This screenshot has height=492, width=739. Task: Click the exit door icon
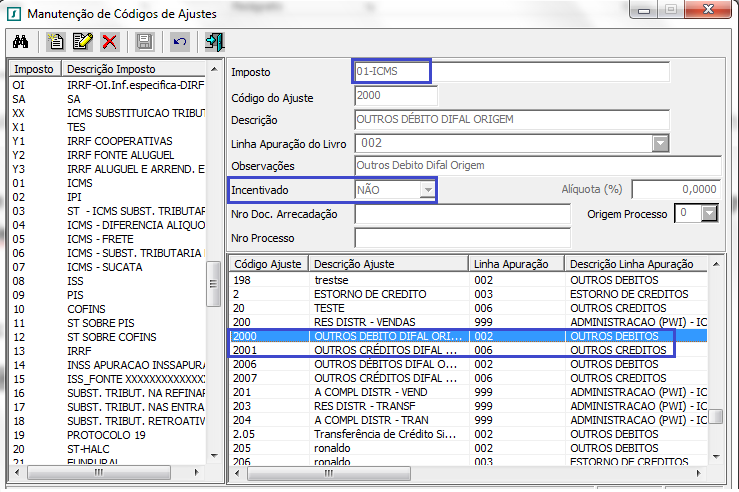(x=214, y=42)
